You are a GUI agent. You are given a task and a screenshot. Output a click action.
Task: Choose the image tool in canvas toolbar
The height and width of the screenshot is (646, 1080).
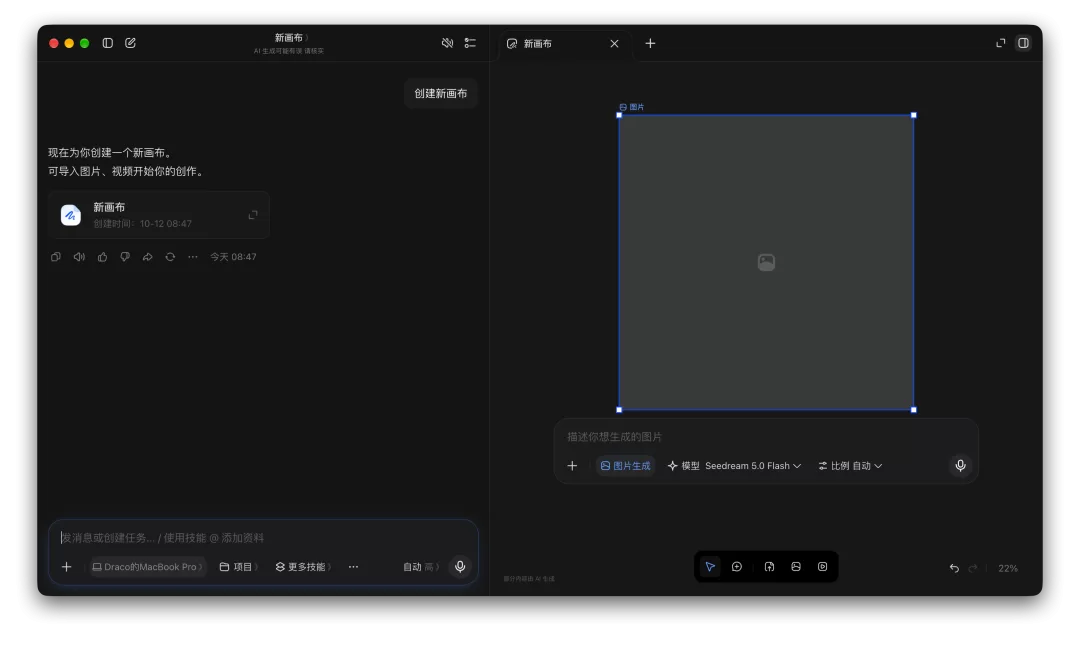pyautogui.click(x=796, y=567)
